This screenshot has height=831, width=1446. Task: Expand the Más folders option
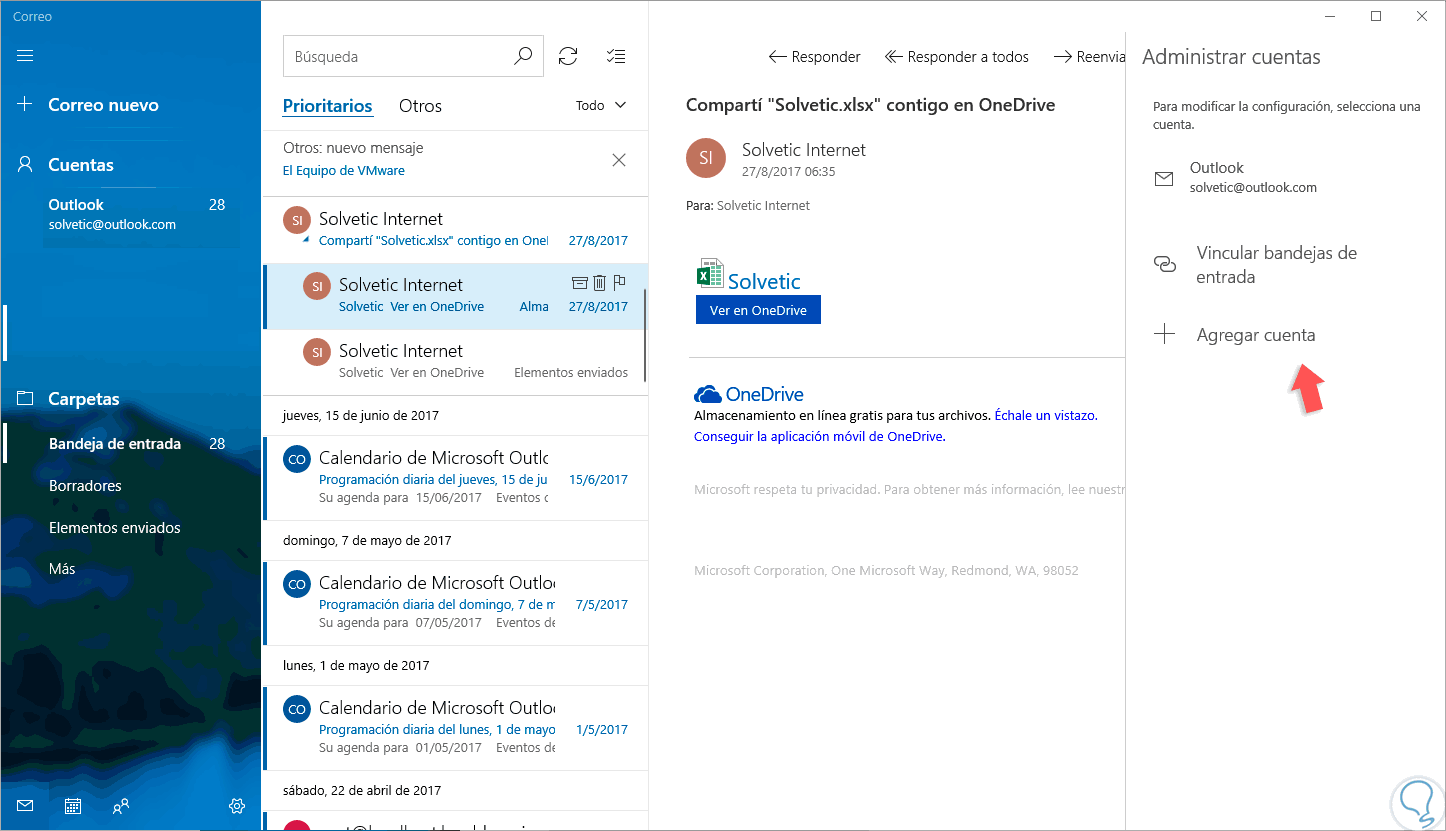click(x=62, y=569)
